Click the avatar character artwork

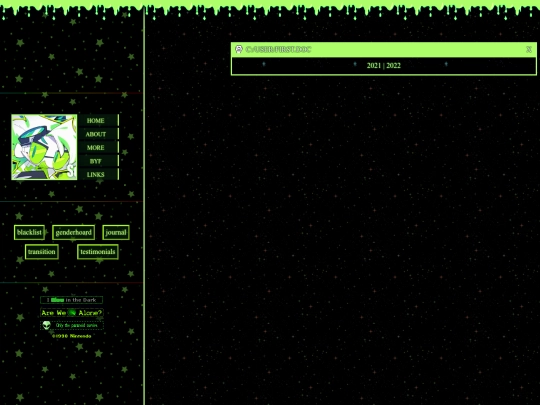click(x=44, y=147)
